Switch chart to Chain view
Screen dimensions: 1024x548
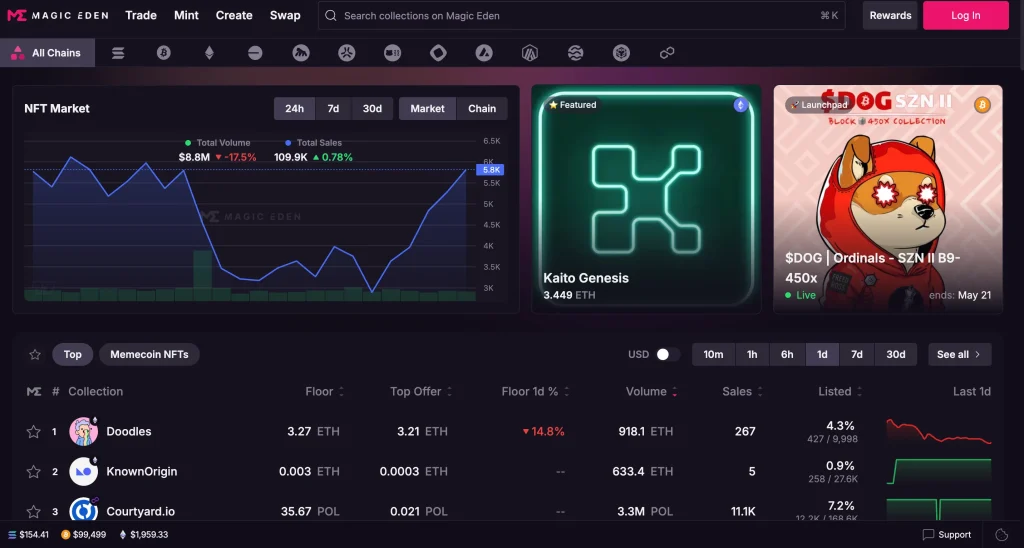point(482,108)
